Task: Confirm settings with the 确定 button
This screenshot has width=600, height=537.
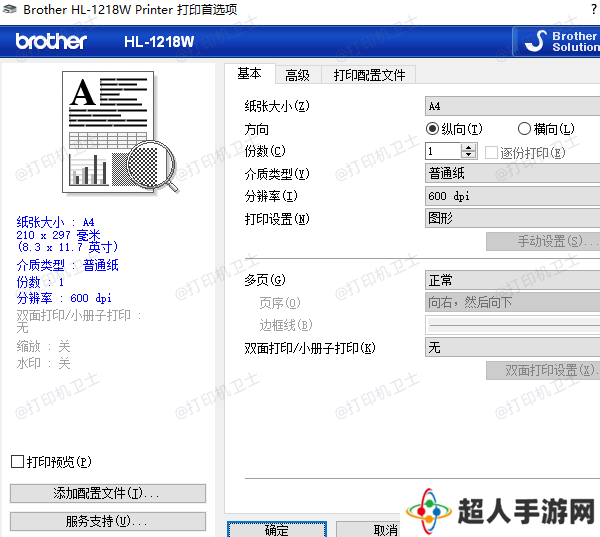Action: 277,530
